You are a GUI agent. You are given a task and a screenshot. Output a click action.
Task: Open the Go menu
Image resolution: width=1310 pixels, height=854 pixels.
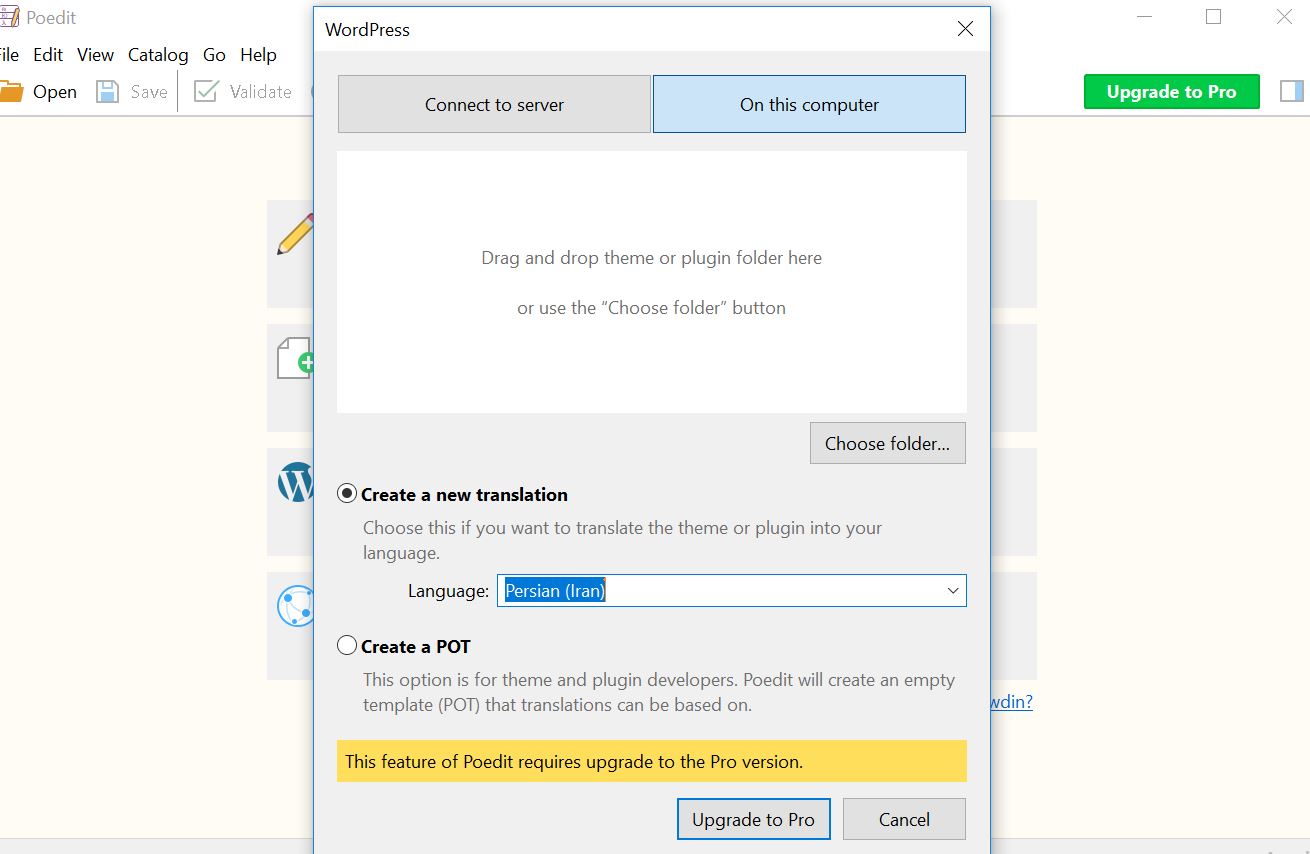(x=214, y=55)
